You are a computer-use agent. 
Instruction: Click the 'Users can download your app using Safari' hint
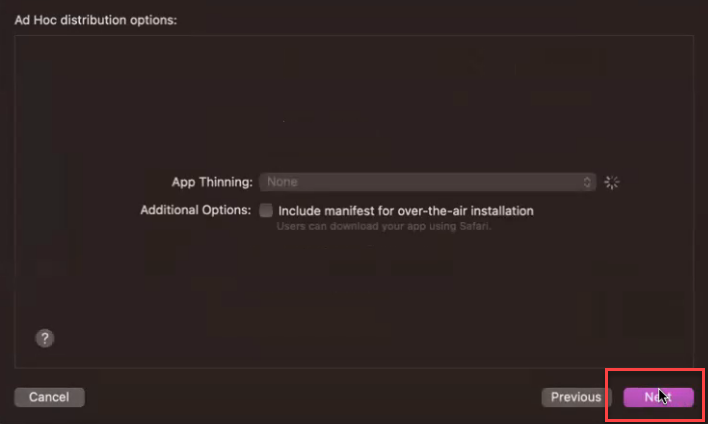tap(383, 226)
